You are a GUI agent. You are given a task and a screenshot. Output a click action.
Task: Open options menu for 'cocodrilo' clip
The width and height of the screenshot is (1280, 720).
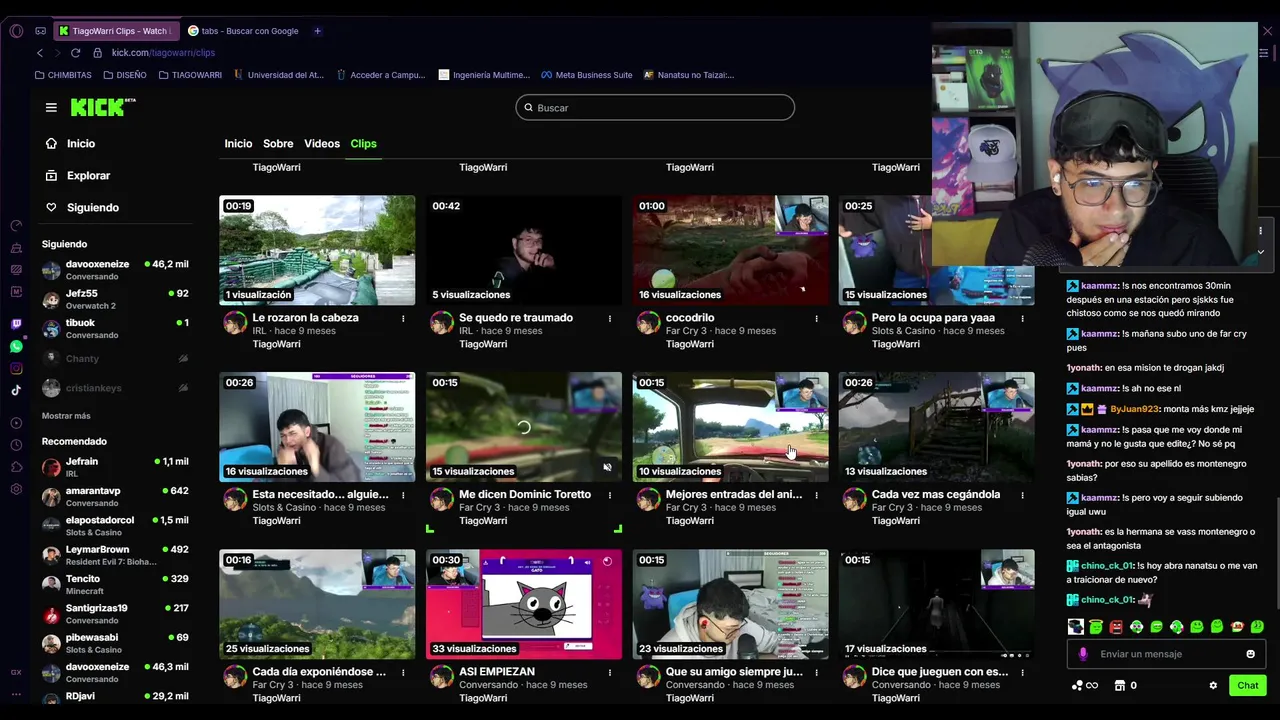pyautogui.click(x=816, y=318)
